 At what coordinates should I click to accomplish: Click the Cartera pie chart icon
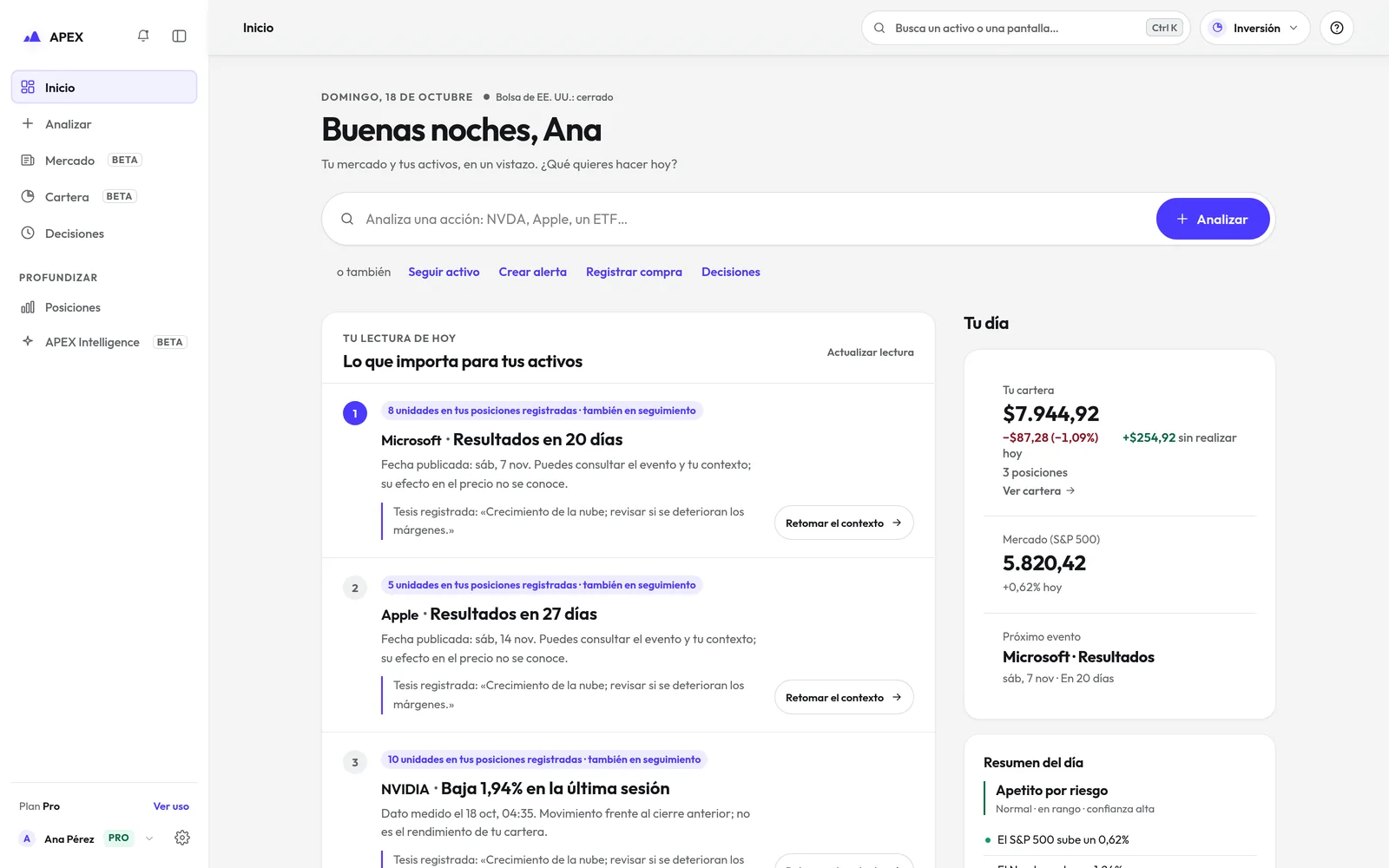tap(28, 196)
